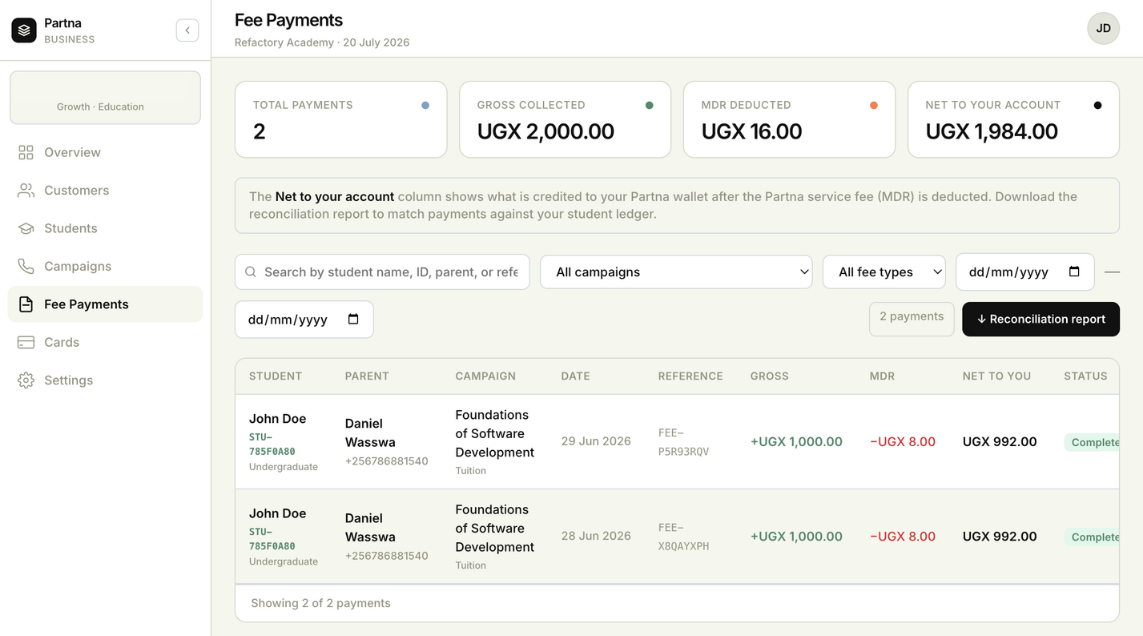The image size is (1143, 636).
Task: Click the Settings gear icon
Action: (26, 380)
